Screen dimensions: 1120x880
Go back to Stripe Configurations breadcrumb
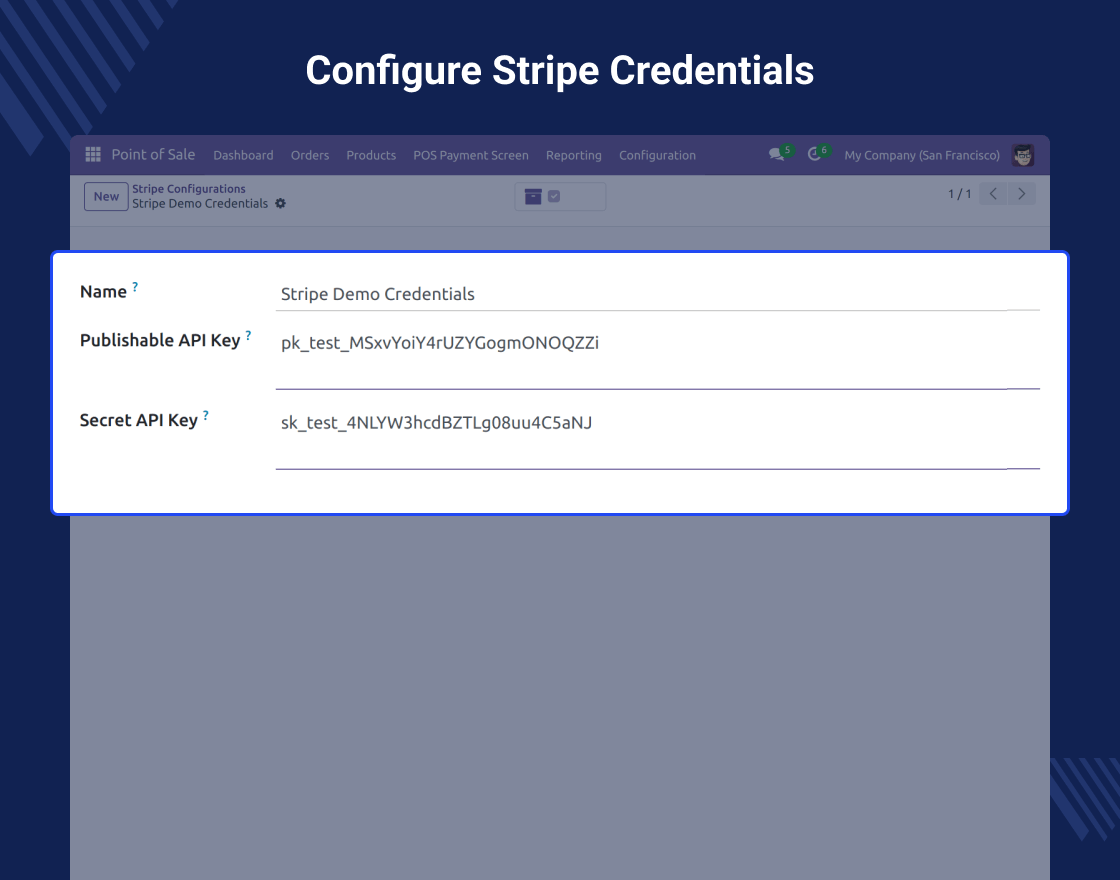(x=189, y=189)
